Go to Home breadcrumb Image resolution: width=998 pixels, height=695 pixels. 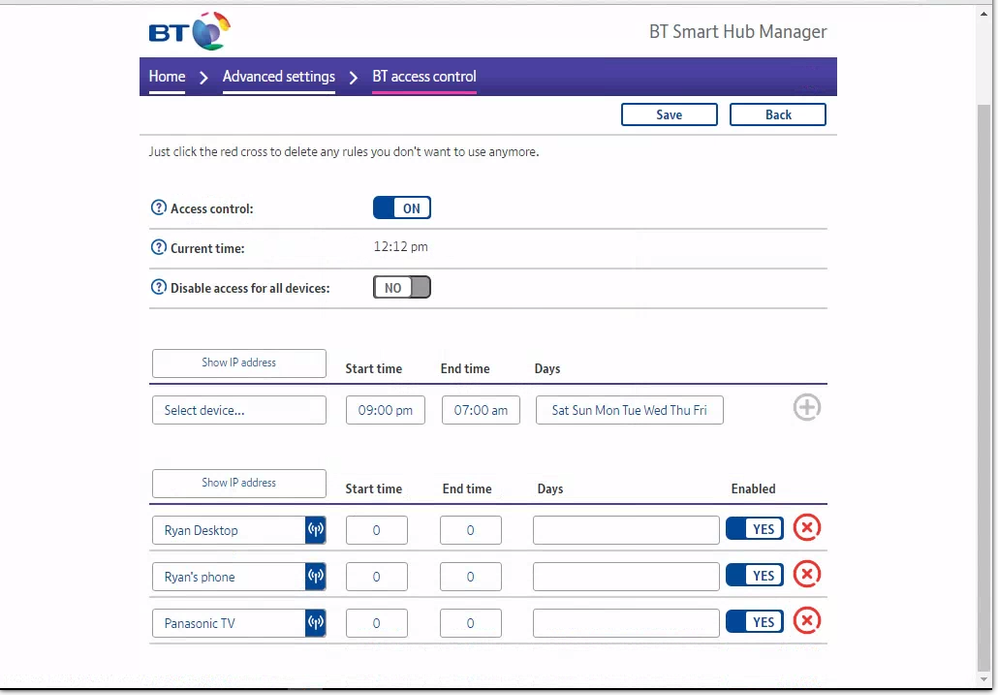[167, 76]
